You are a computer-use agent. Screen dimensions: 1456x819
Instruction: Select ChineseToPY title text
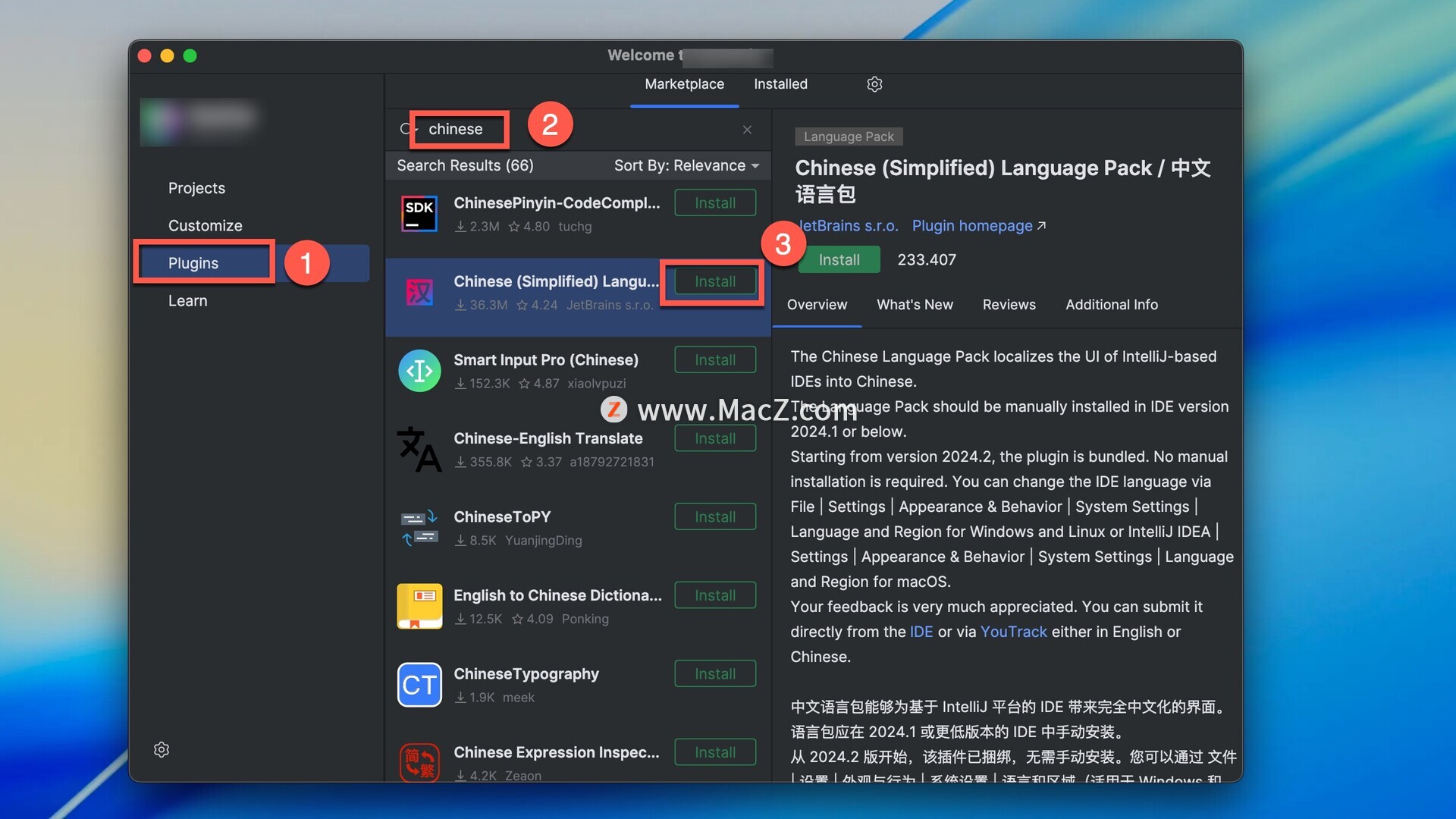(x=502, y=517)
